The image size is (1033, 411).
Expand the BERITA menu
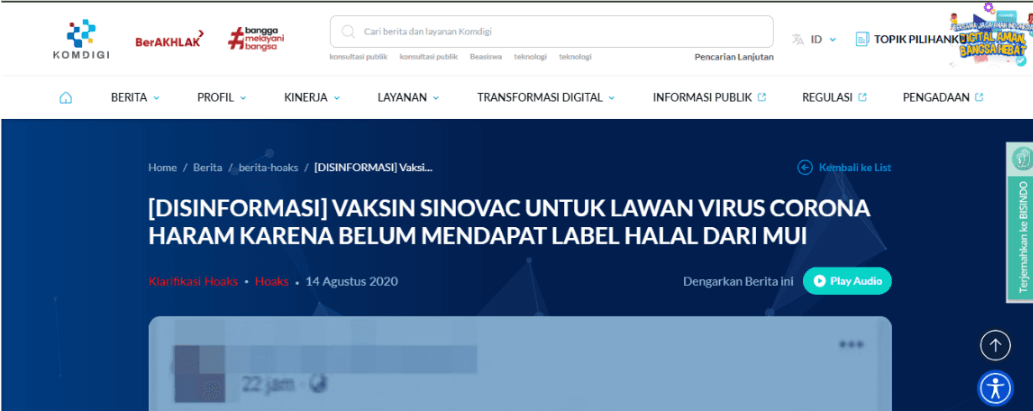pos(135,97)
